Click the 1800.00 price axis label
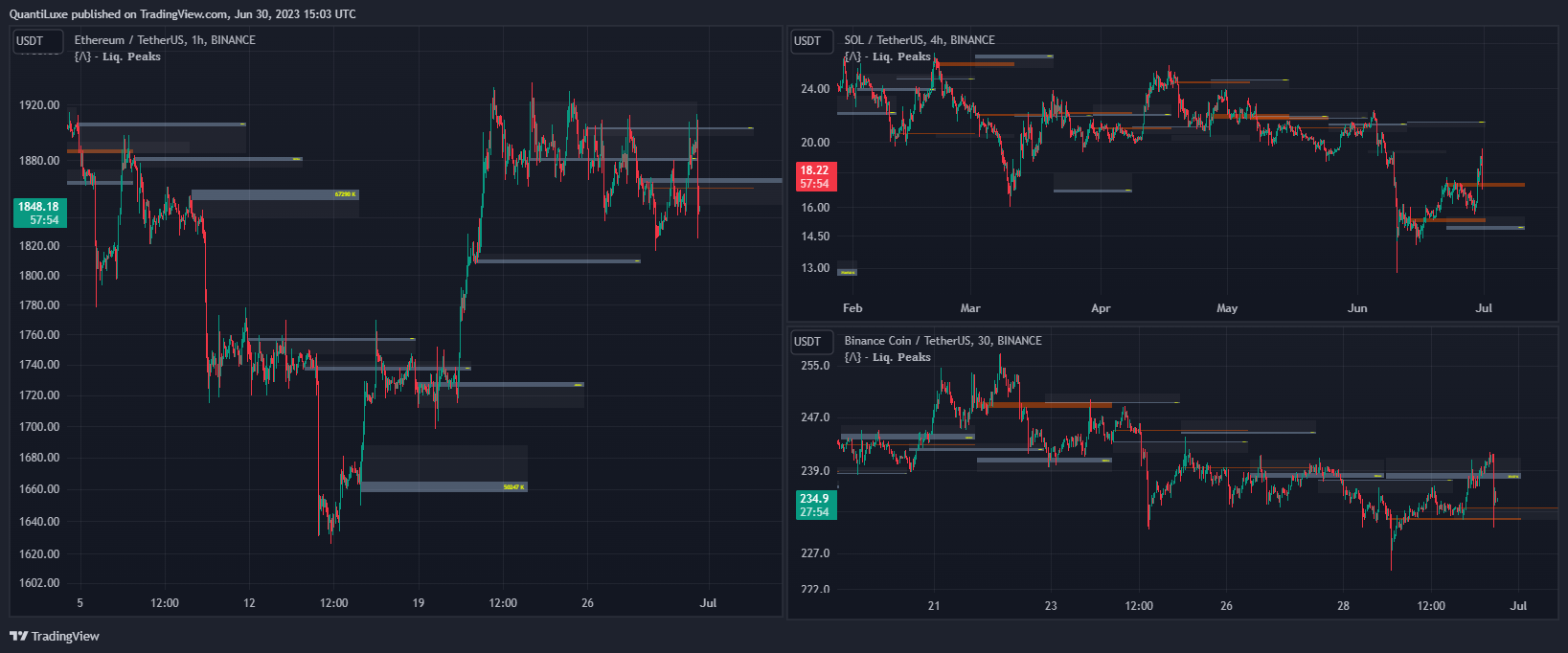This screenshot has width=1568, height=653. [x=39, y=276]
